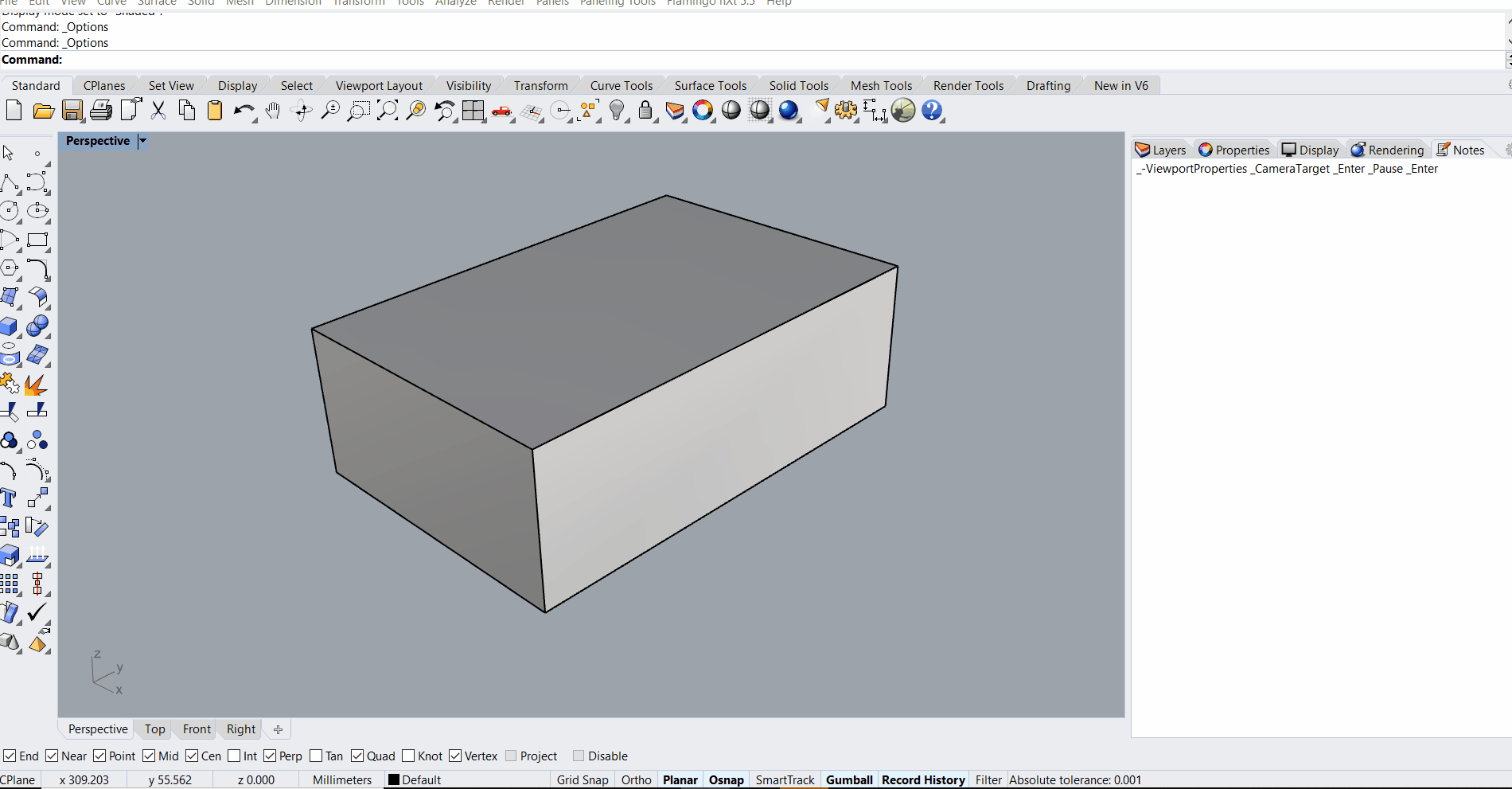Click the lightbulb Hide objects icon

coord(617,111)
